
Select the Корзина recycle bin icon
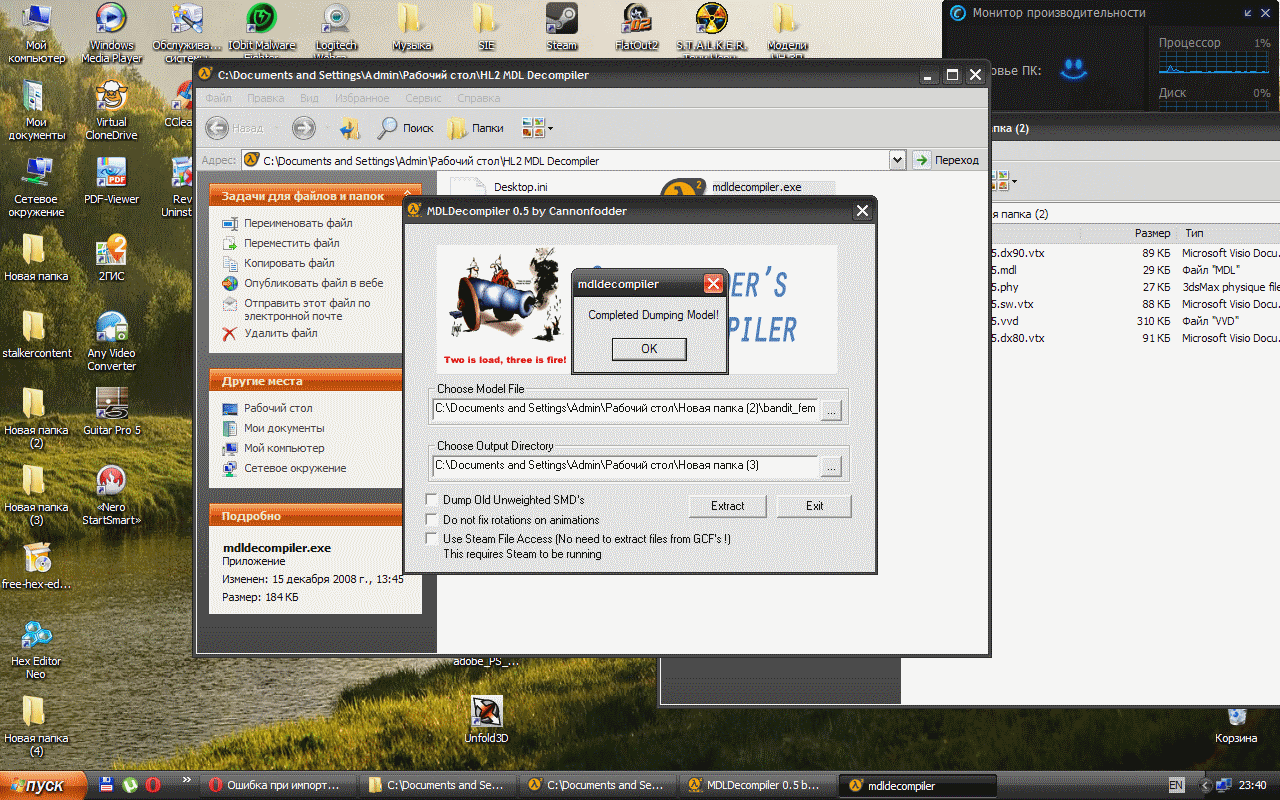[x=1236, y=724]
